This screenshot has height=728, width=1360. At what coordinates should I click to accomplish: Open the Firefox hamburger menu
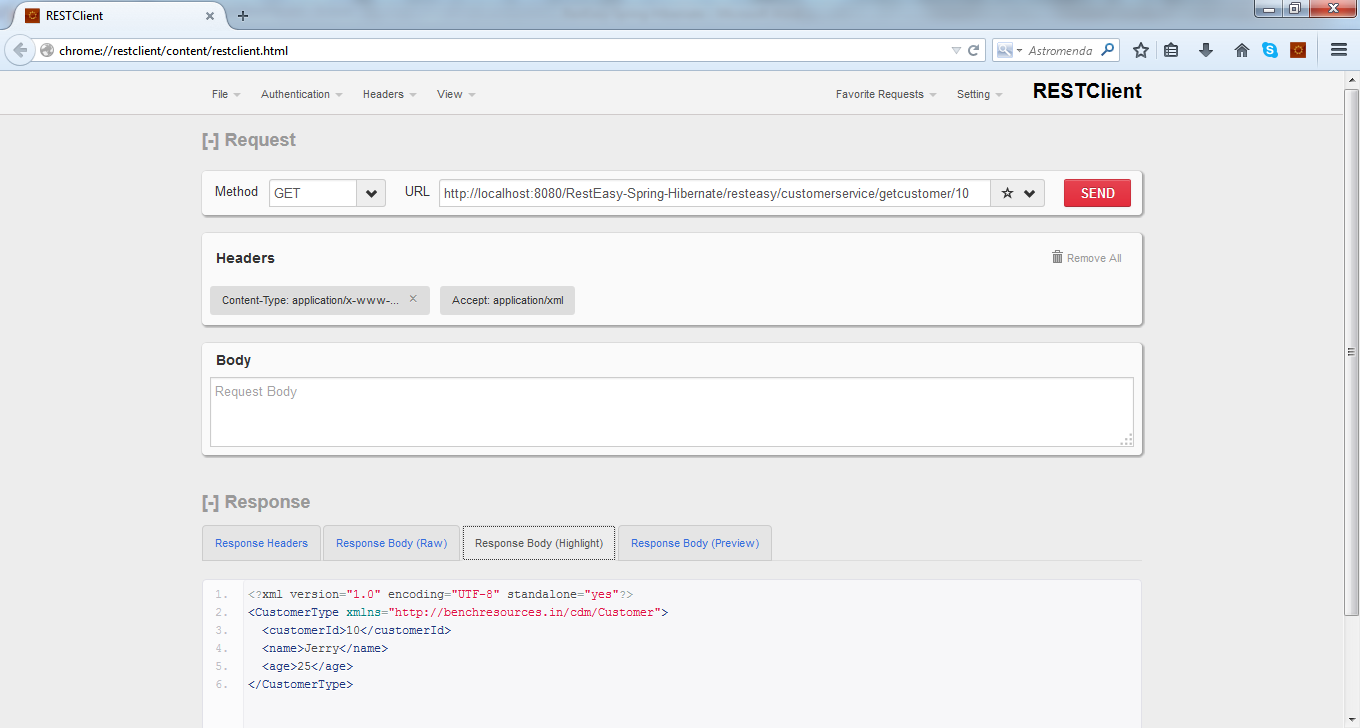click(x=1338, y=50)
